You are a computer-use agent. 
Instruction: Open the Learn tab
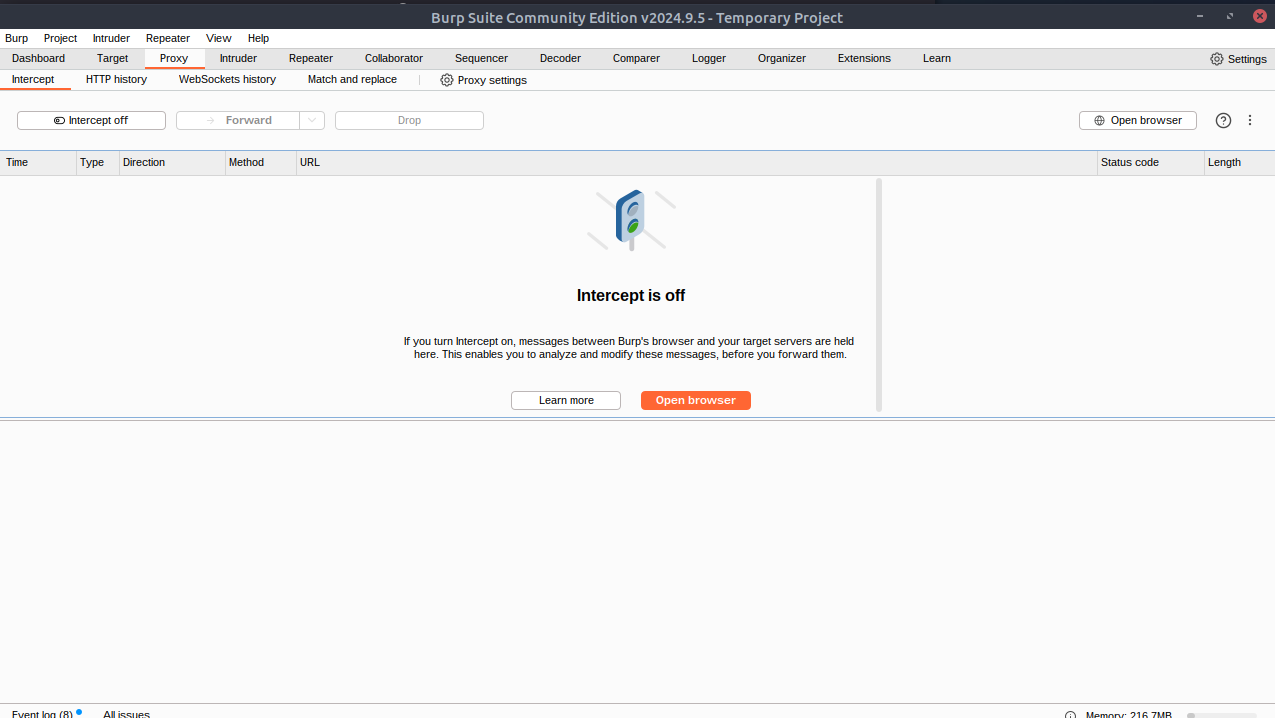[937, 58]
